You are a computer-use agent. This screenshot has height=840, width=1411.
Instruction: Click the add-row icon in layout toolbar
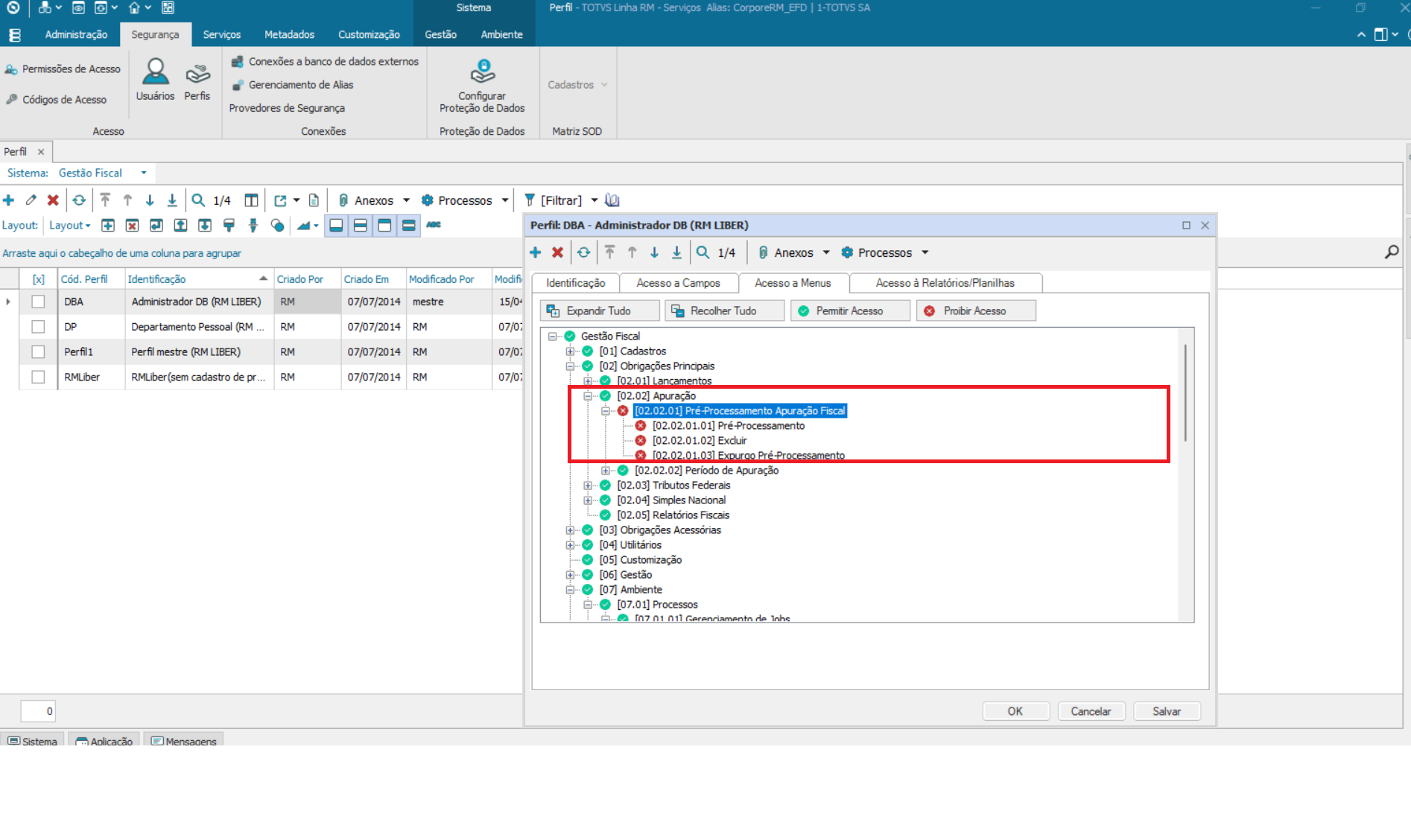coord(108,226)
